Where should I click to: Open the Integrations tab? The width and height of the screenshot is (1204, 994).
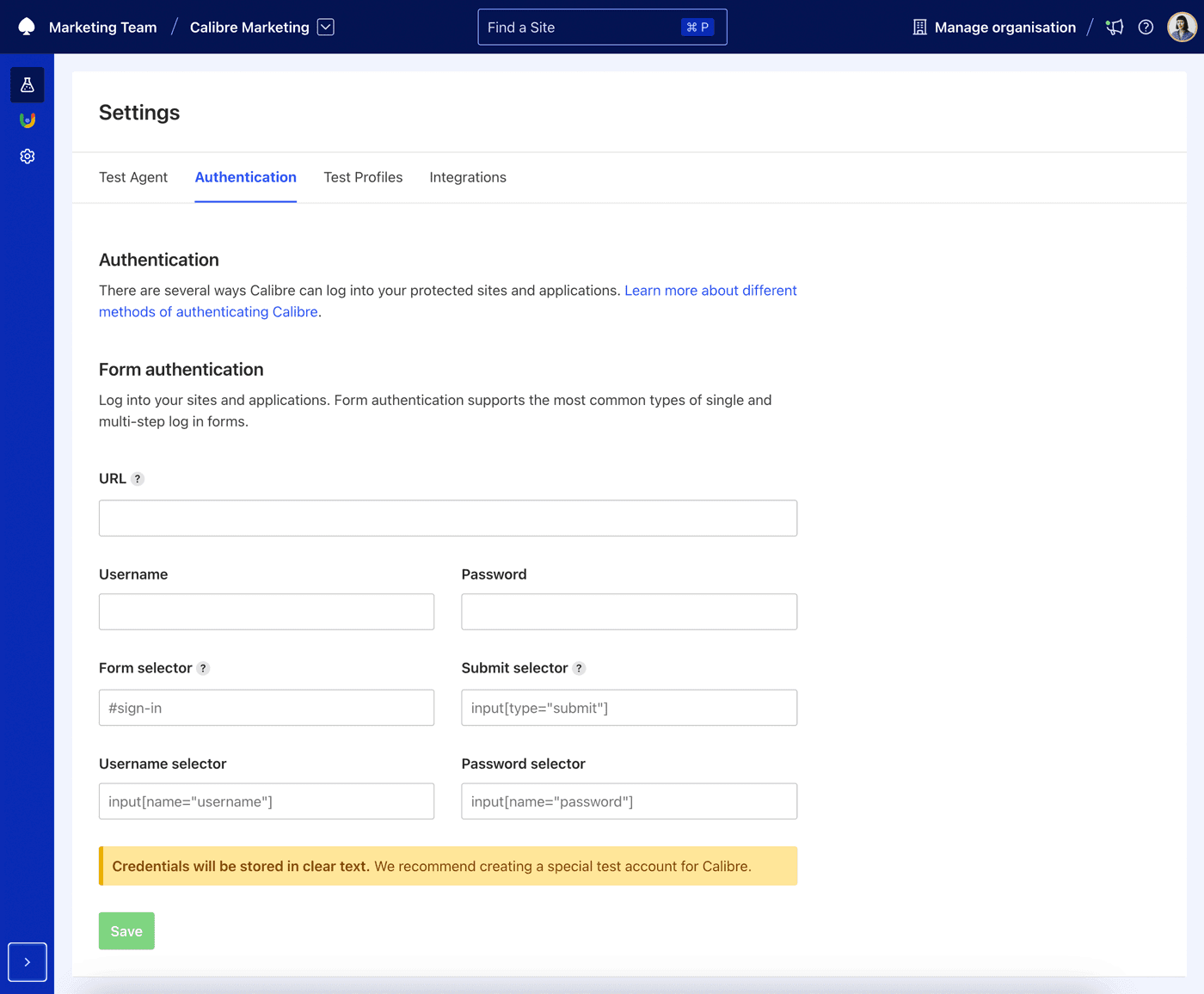click(467, 177)
